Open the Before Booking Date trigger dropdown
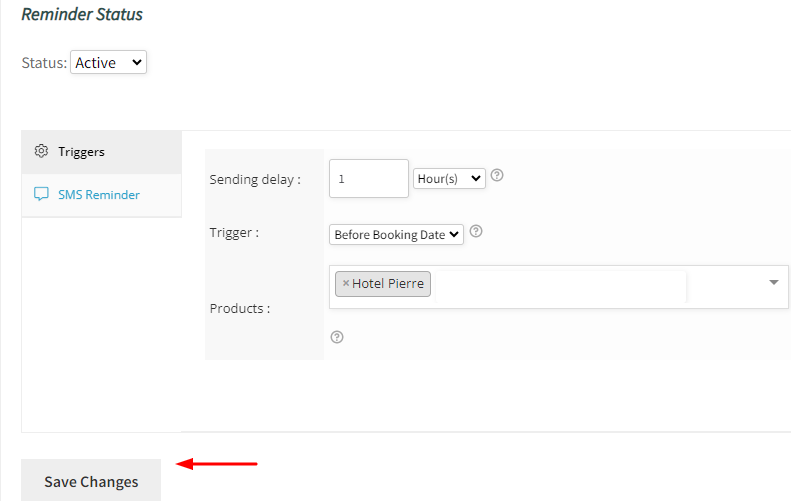 (x=396, y=235)
